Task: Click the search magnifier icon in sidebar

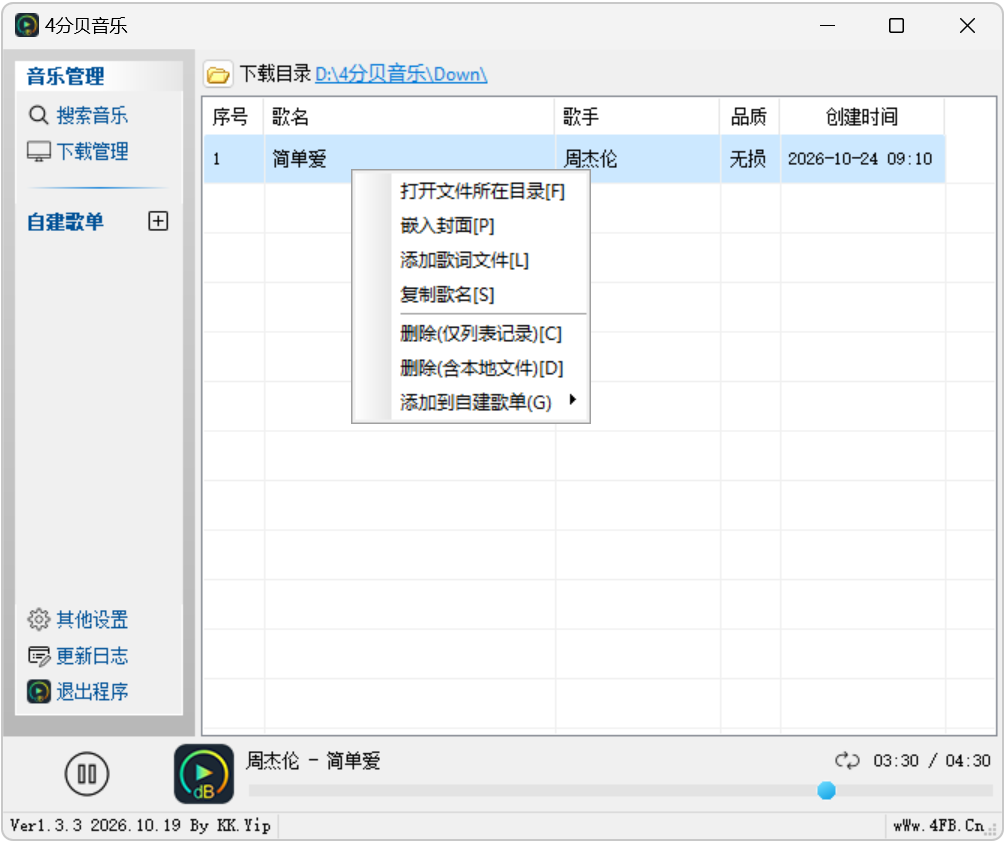Action: (x=38, y=115)
